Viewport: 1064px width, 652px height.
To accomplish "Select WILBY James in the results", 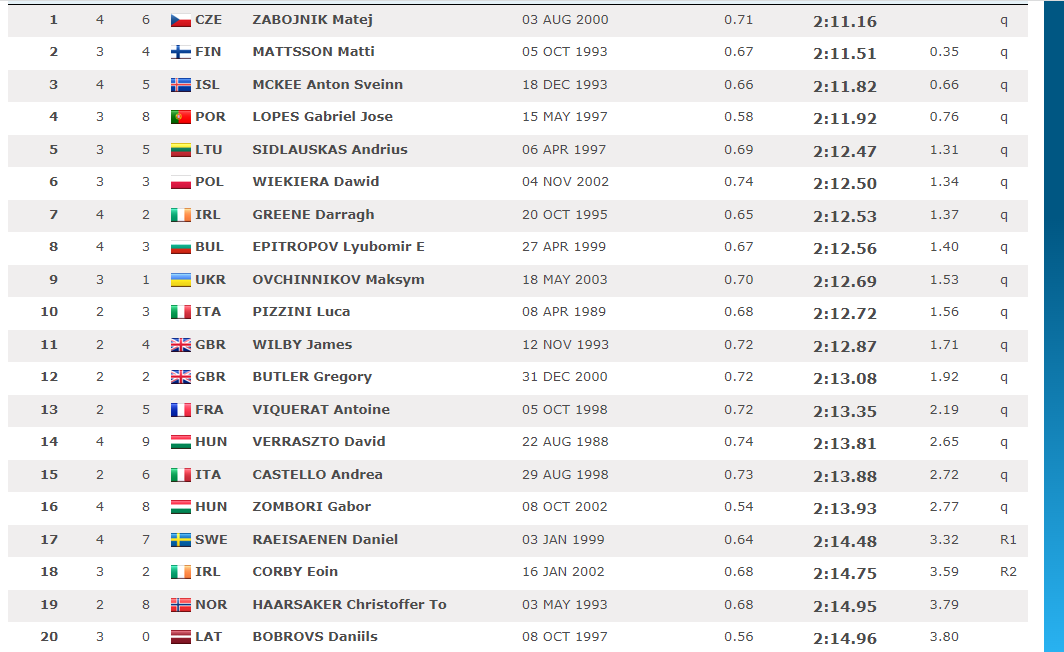I will [x=302, y=345].
